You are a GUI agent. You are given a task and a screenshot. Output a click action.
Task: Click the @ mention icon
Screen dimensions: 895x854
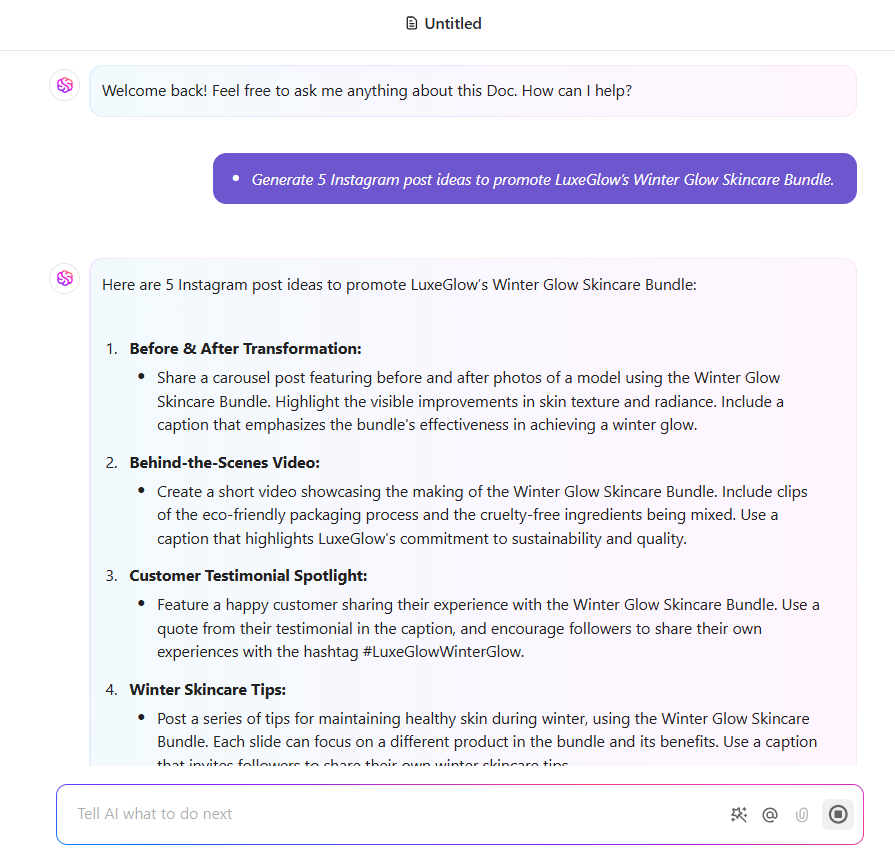coord(770,814)
